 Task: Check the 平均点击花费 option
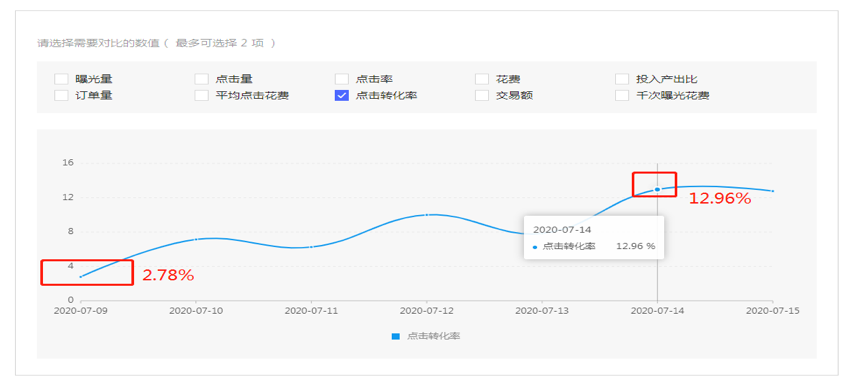click(202, 96)
